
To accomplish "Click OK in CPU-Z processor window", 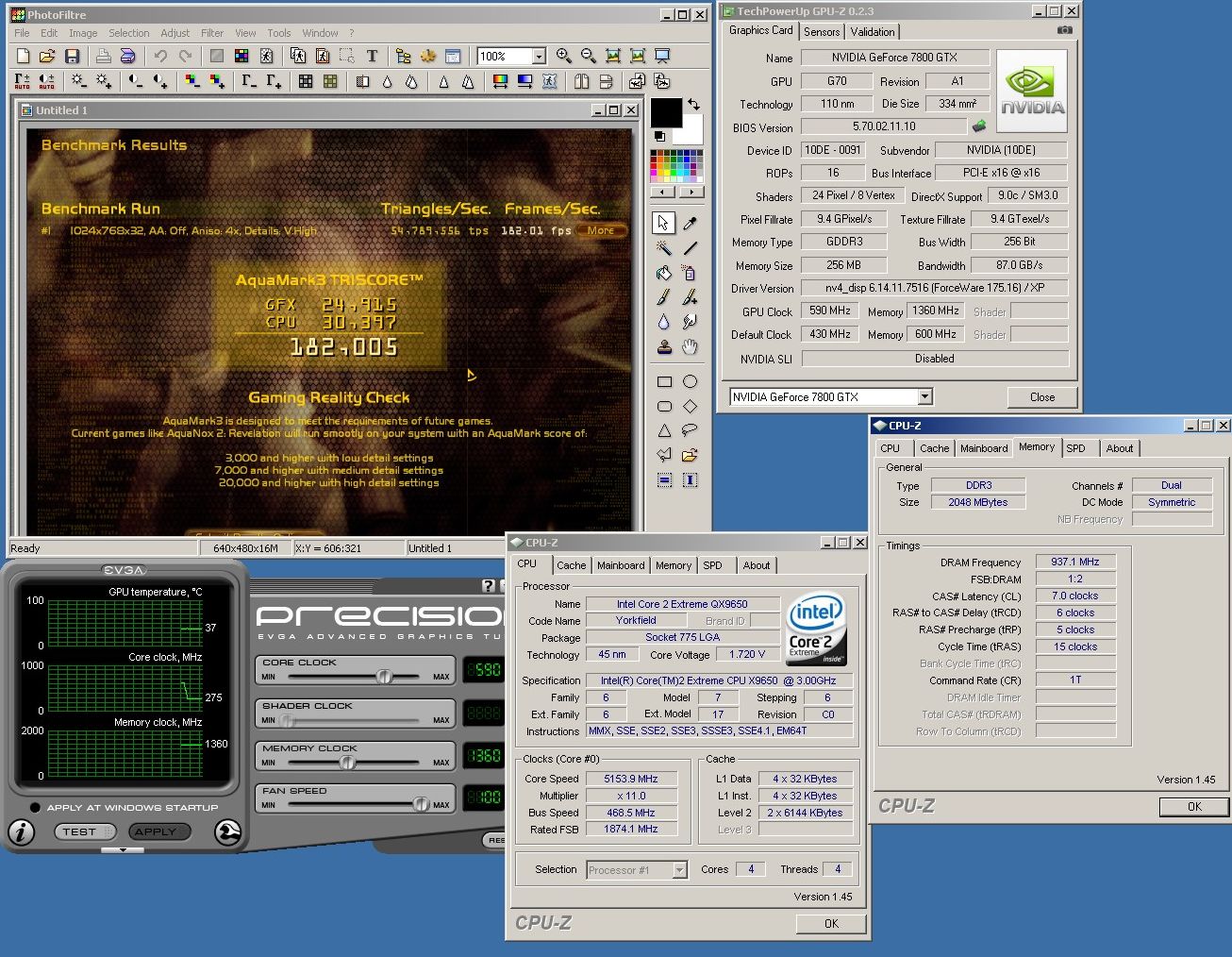I will [x=831, y=924].
